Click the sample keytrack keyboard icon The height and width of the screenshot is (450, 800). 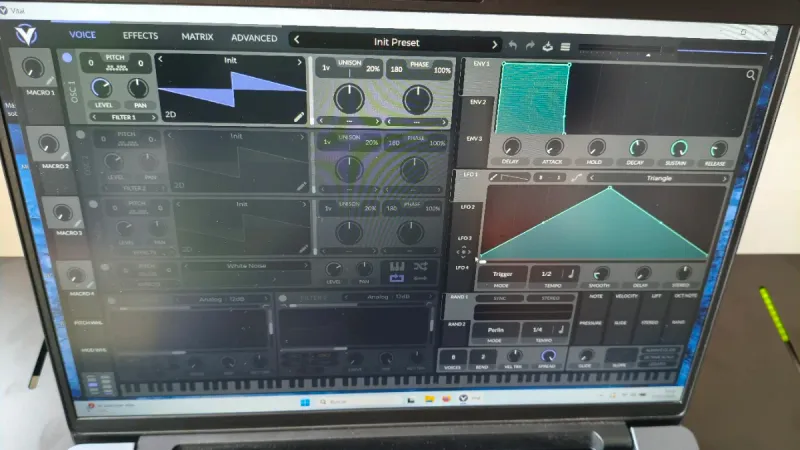397,266
